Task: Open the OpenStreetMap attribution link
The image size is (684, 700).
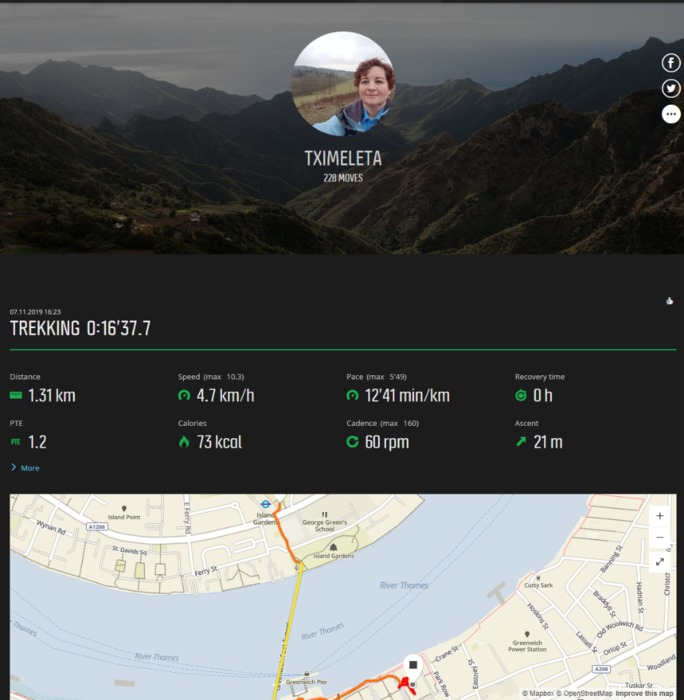Action: pyautogui.click(x=584, y=693)
